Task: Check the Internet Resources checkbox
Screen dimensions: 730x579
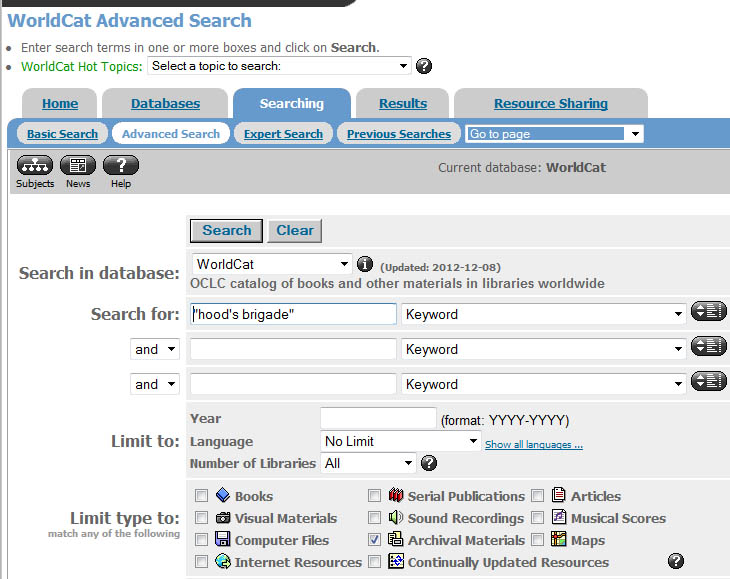Action: [202, 561]
